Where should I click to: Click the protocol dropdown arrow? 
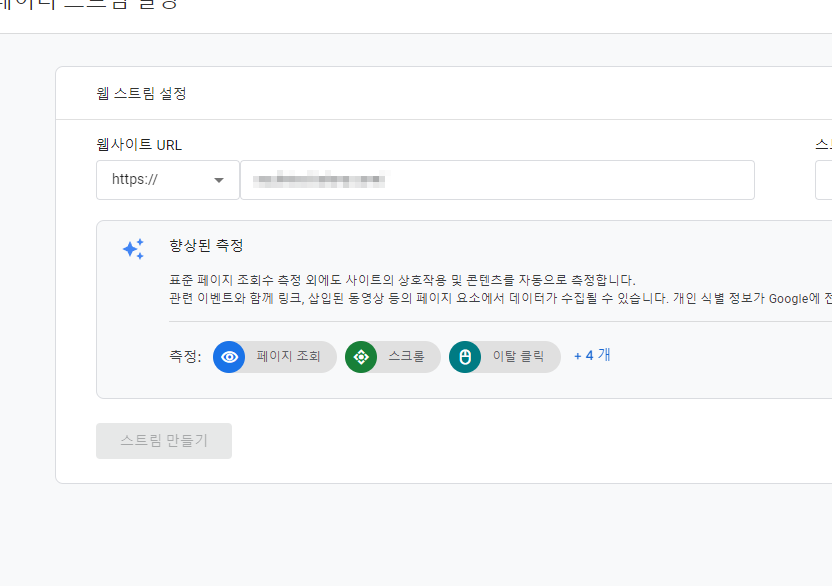coord(219,180)
